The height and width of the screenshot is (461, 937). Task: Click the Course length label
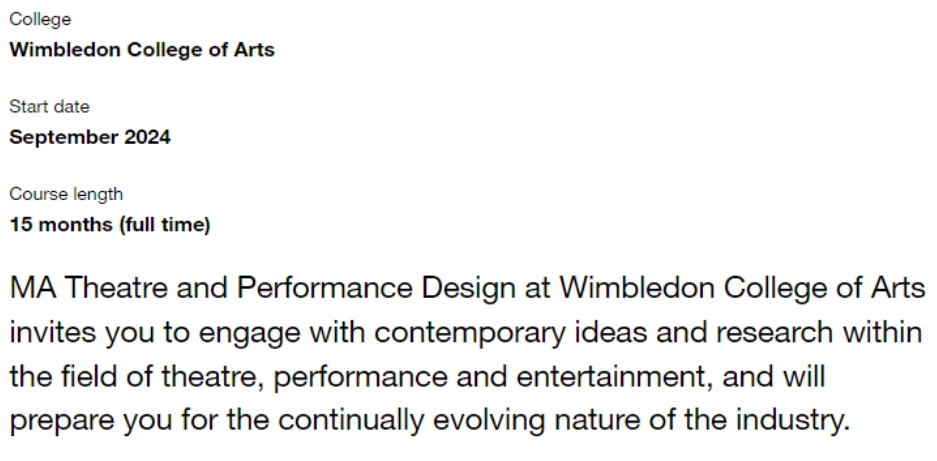coord(66,195)
